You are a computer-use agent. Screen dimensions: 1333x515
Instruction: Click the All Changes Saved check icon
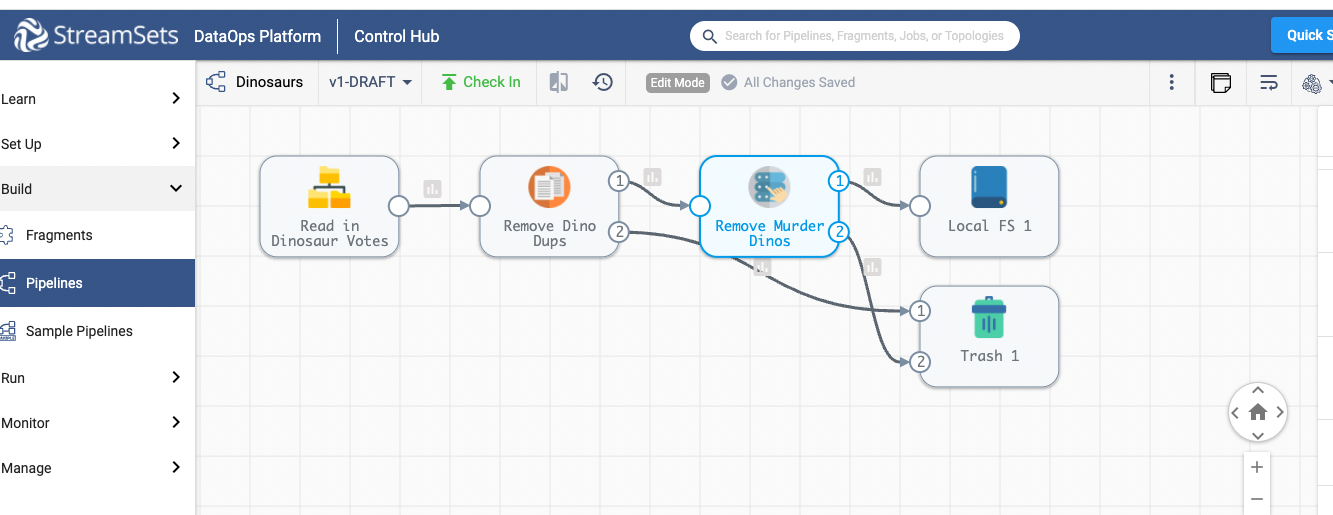[x=729, y=82]
